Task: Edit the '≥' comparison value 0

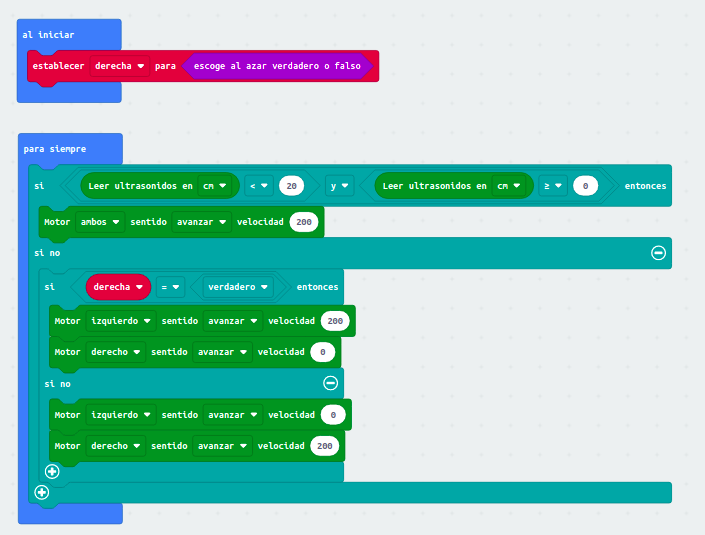Action: pyautogui.click(x=585, y=186)
